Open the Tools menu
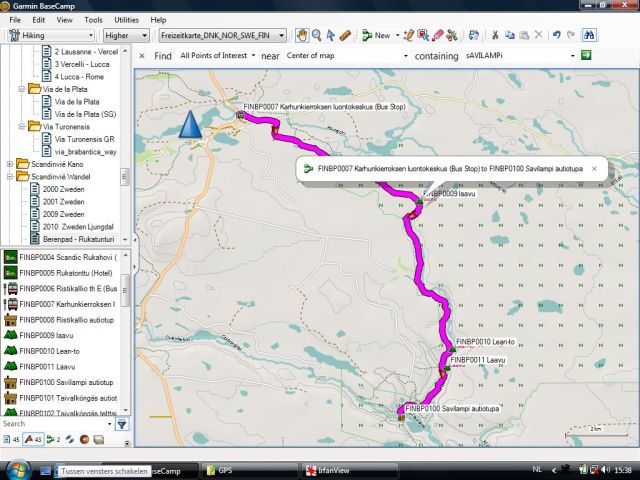 [93, 19]
